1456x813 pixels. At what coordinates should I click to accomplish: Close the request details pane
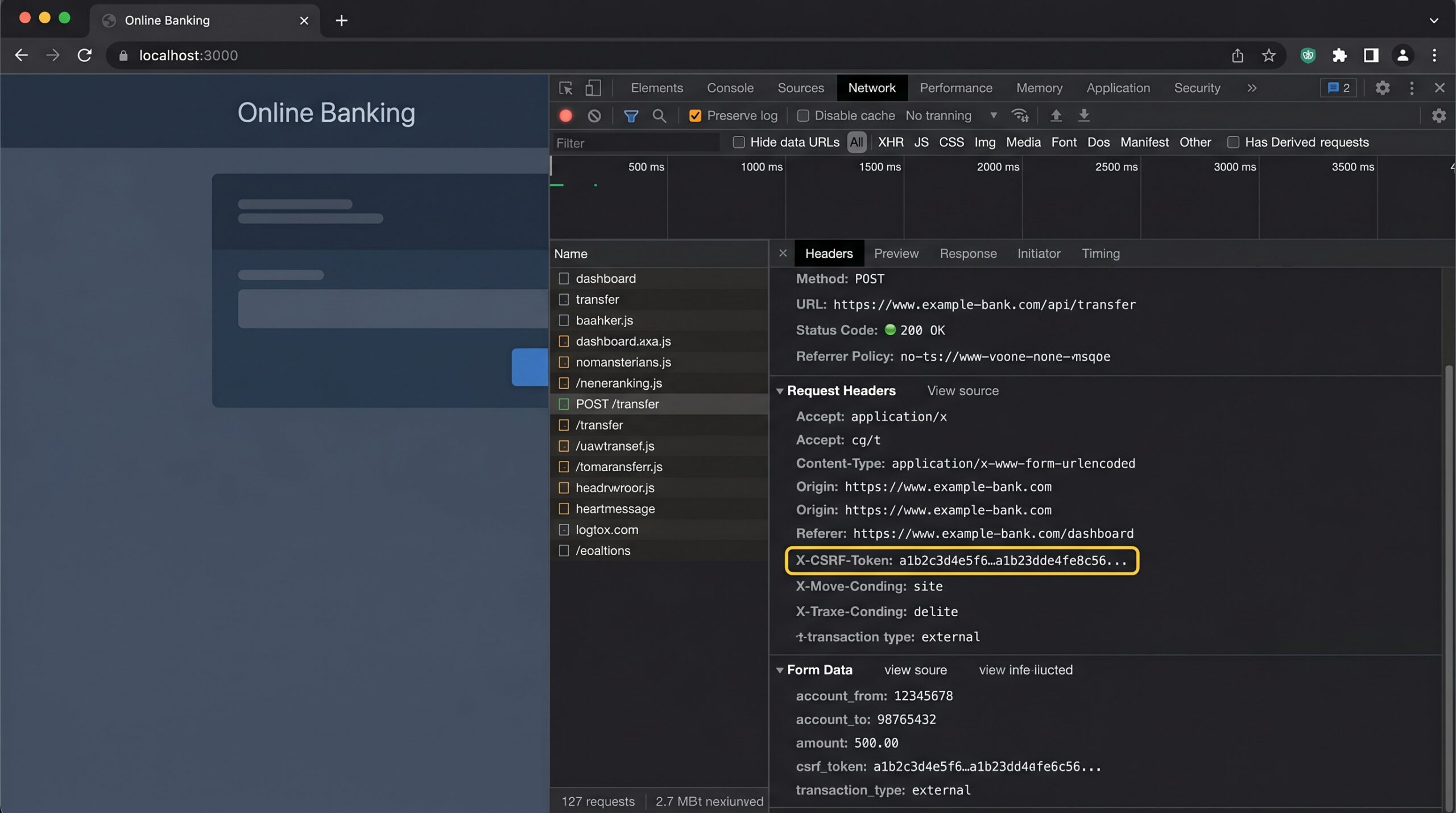coord(783,253)
